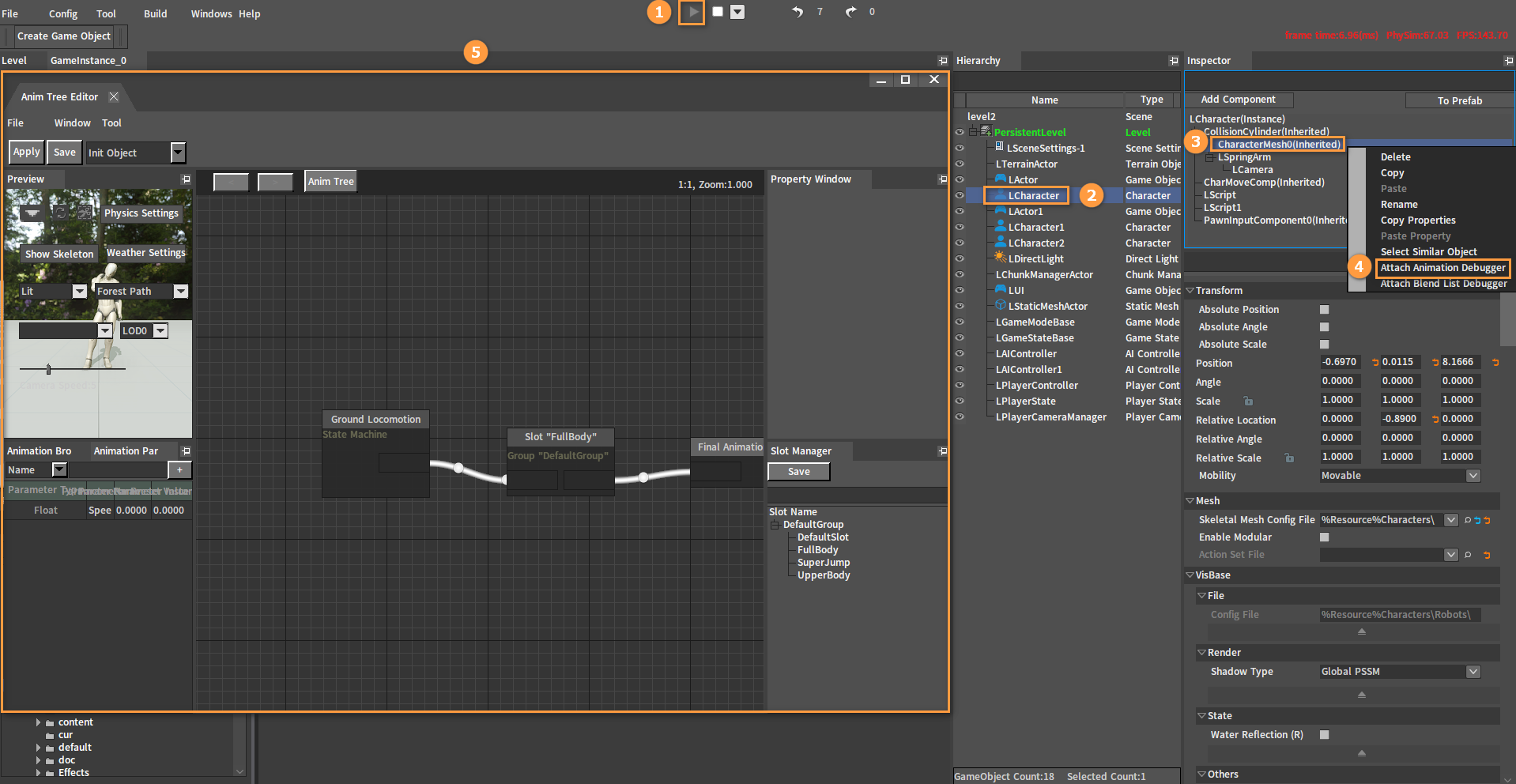Open the preview options drop button

tap(32, 213)
